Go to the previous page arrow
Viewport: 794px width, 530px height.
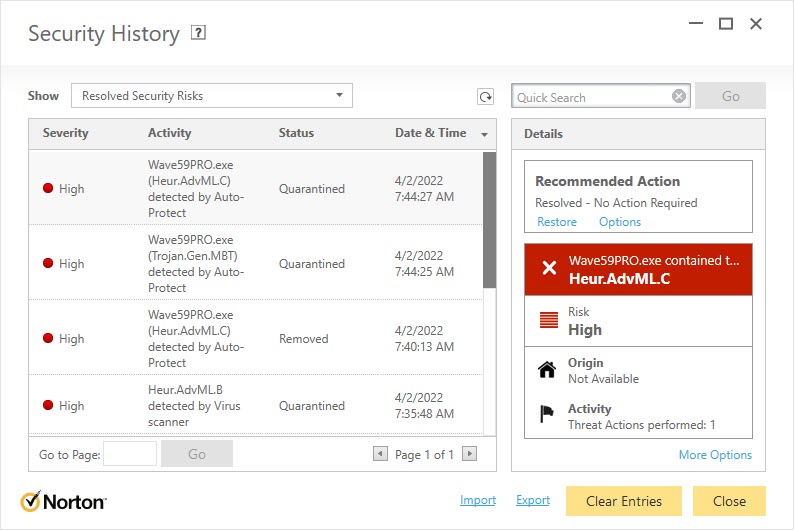380,454
